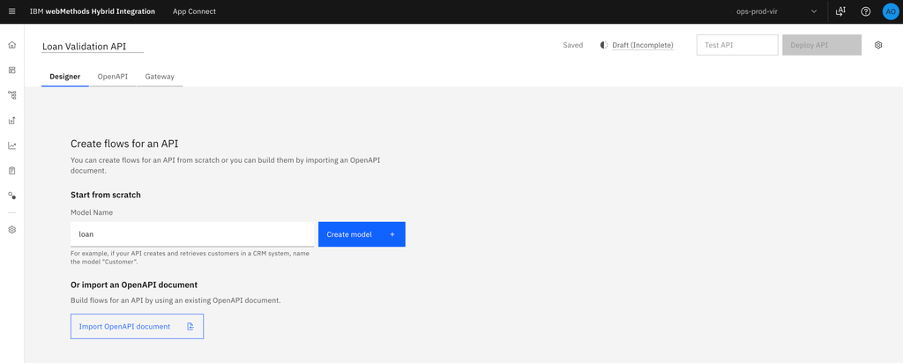
Task: Click the Create model button
Action: tap(361, 234)
